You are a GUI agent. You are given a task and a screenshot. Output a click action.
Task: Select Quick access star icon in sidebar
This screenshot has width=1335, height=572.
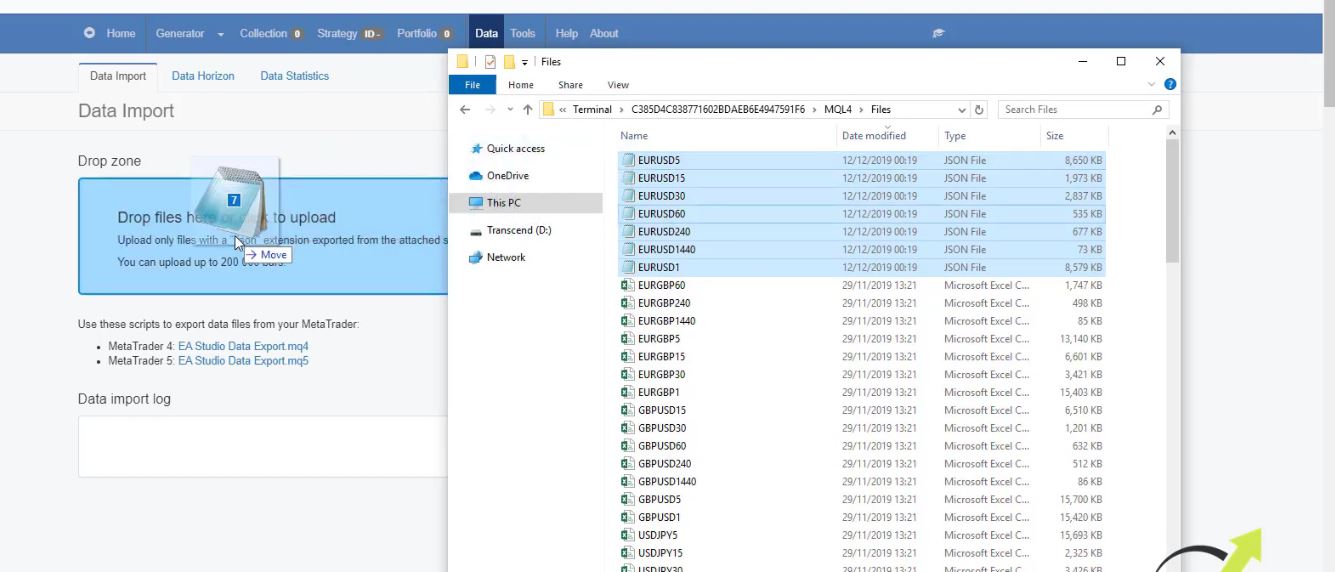(x=476, y=149)
